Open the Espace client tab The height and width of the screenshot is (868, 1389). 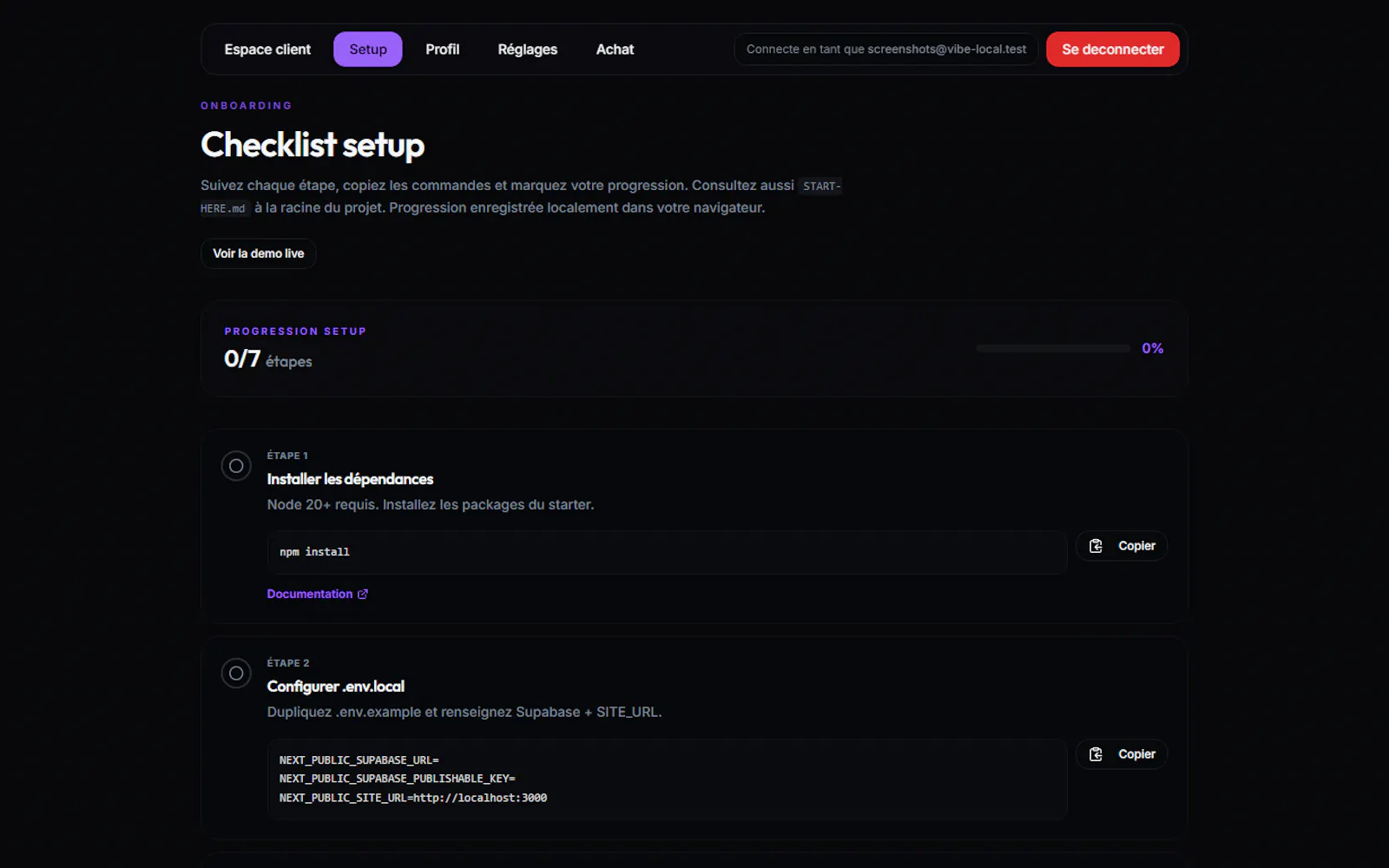(267, 49)
